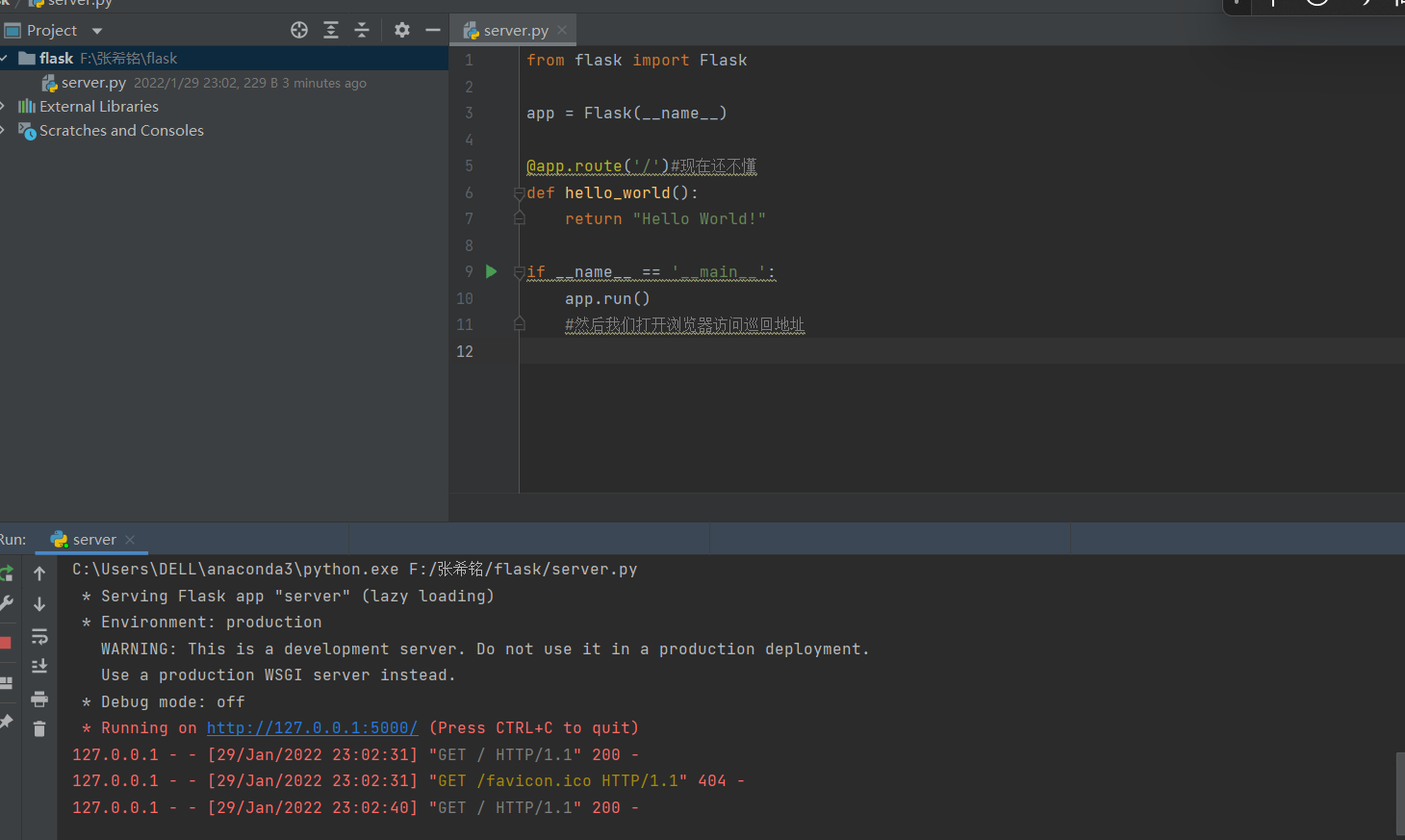Screen dimensions: 1405x840
Task: Click the Select Opened File locate icon
Action: [299, 30]
